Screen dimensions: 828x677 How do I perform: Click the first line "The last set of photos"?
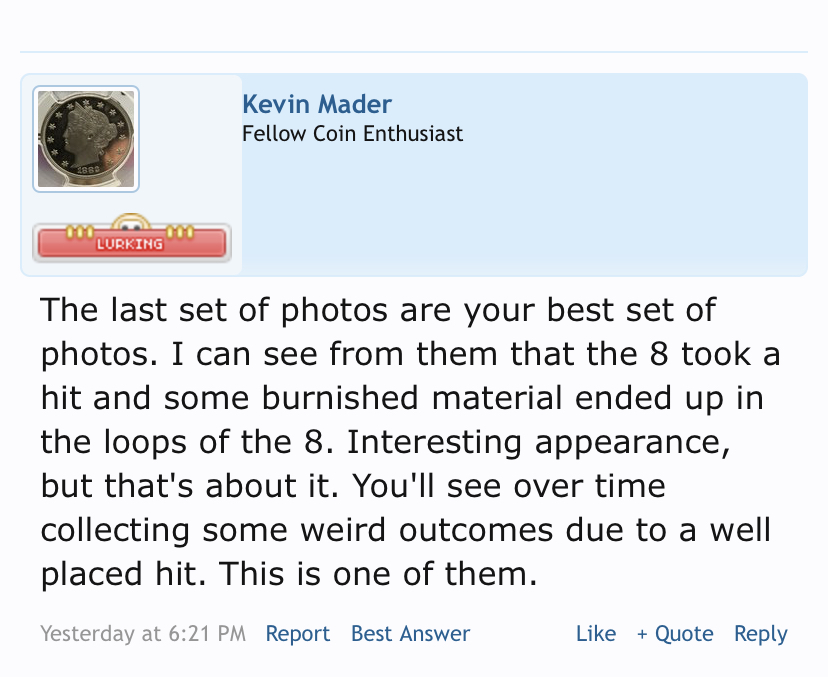[x=214, y=310]
